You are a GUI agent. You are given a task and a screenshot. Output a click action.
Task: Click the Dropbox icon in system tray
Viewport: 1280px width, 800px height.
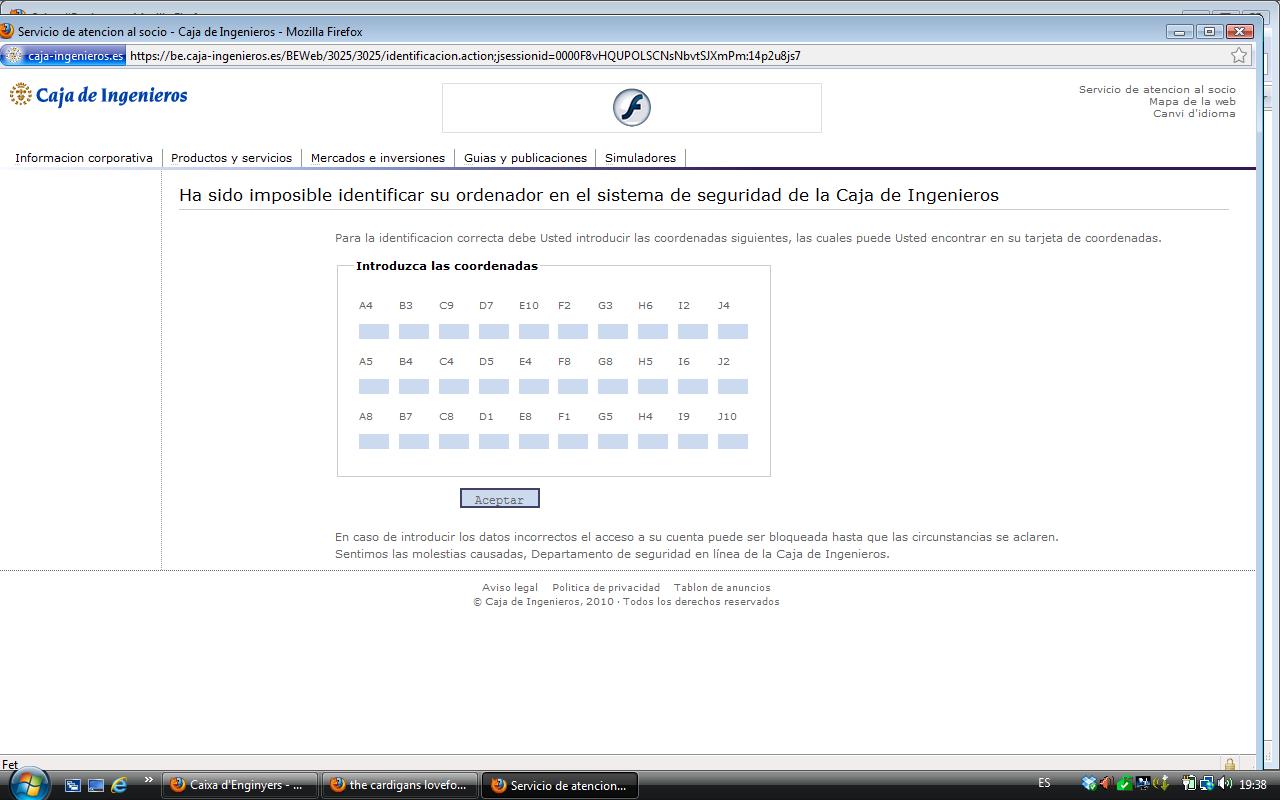[x=1089, y=784]
